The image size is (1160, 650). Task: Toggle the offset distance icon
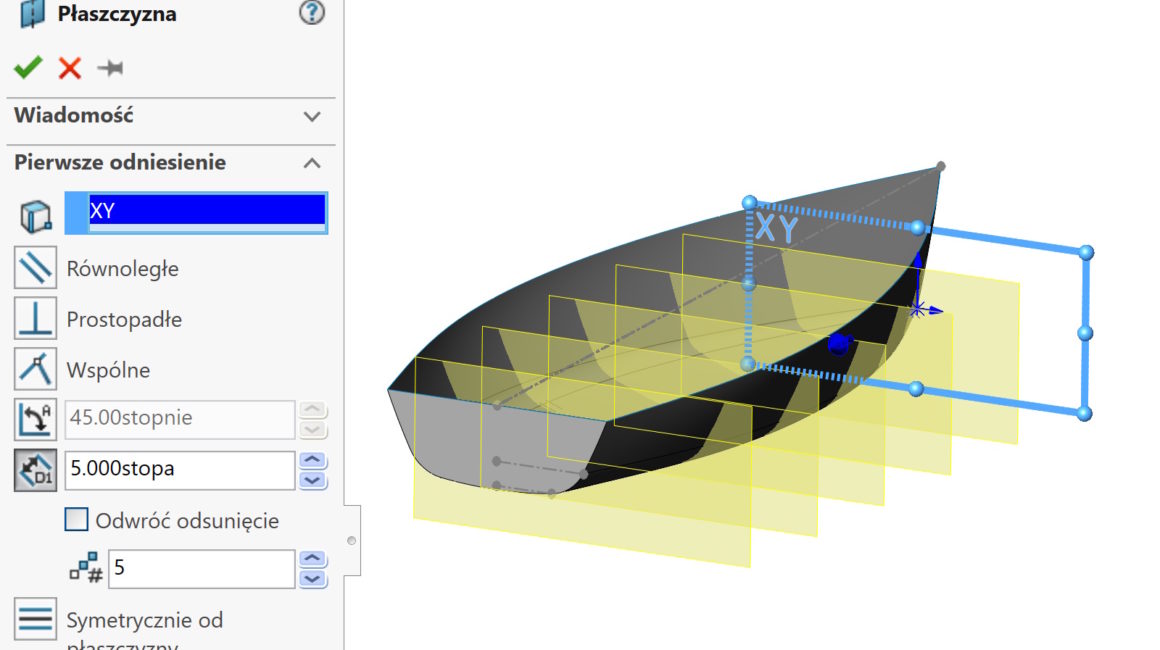click(36, 470)
